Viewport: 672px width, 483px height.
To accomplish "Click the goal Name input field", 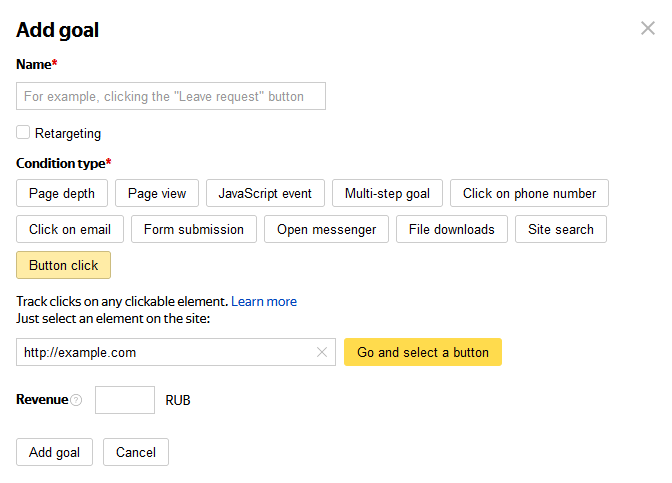I will 171,96.
